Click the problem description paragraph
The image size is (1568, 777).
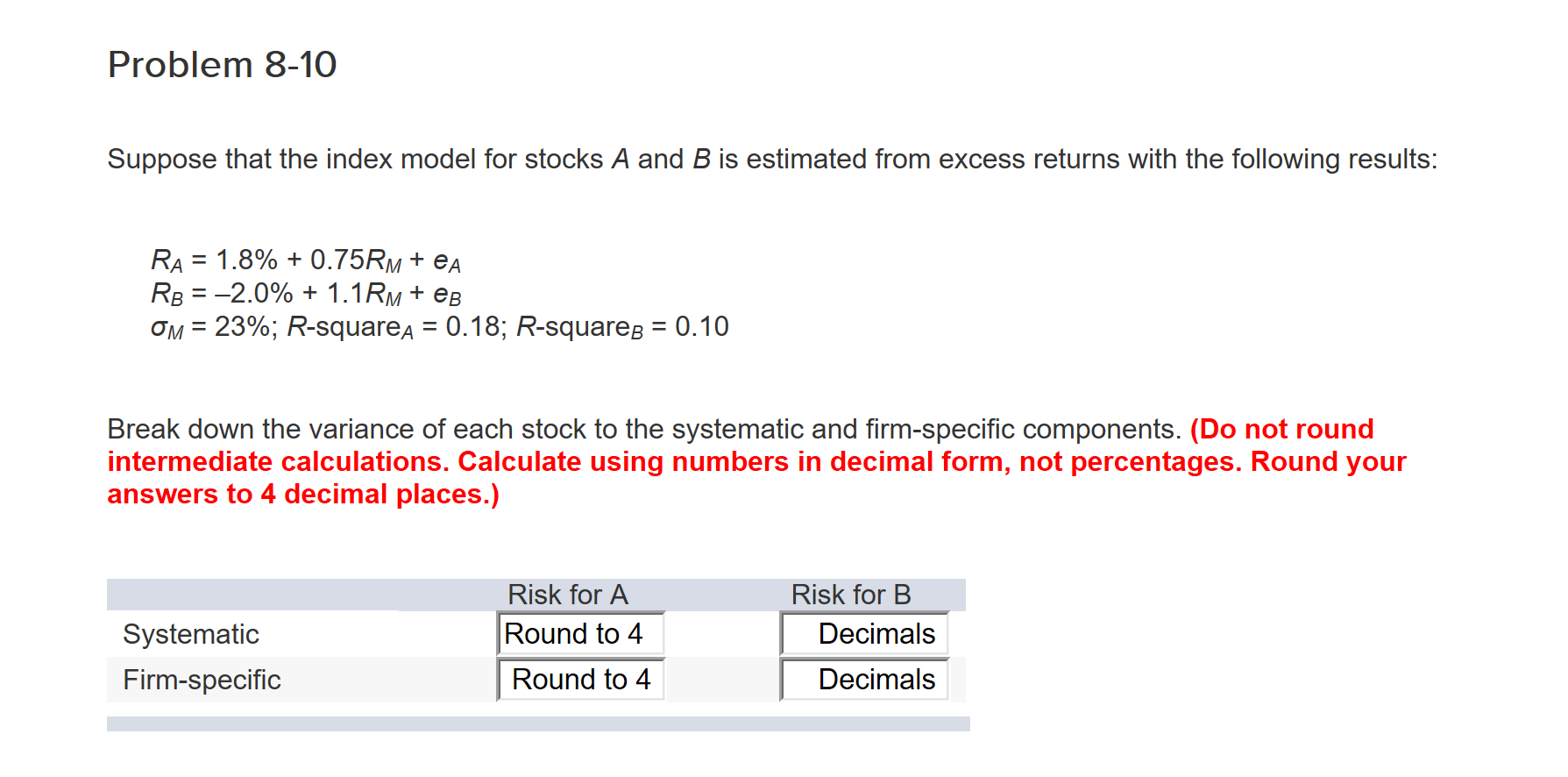coord(771,159)
